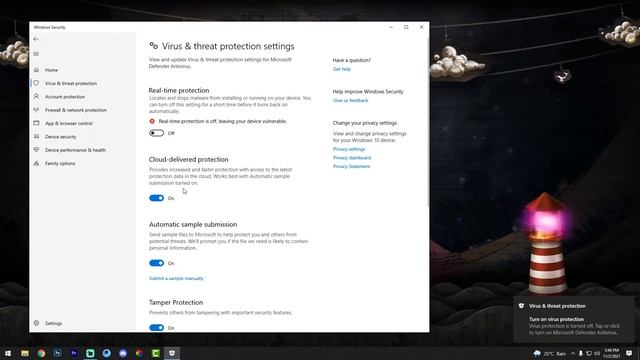Go back using the back arrow
The height and width of the screenshot is (360, 640).
pyautogui.click(x=36, y=39)
